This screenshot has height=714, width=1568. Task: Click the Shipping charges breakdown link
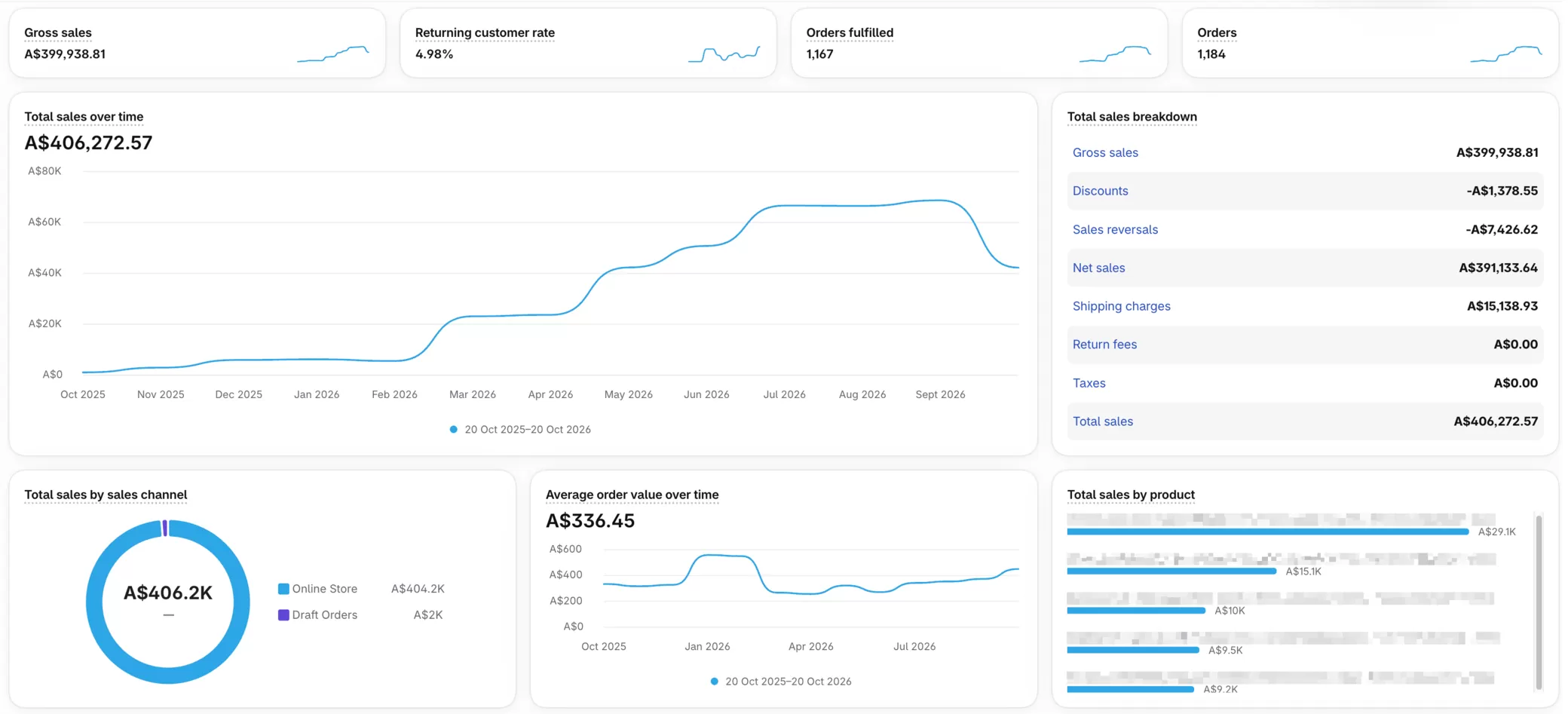click(1121, 306)
